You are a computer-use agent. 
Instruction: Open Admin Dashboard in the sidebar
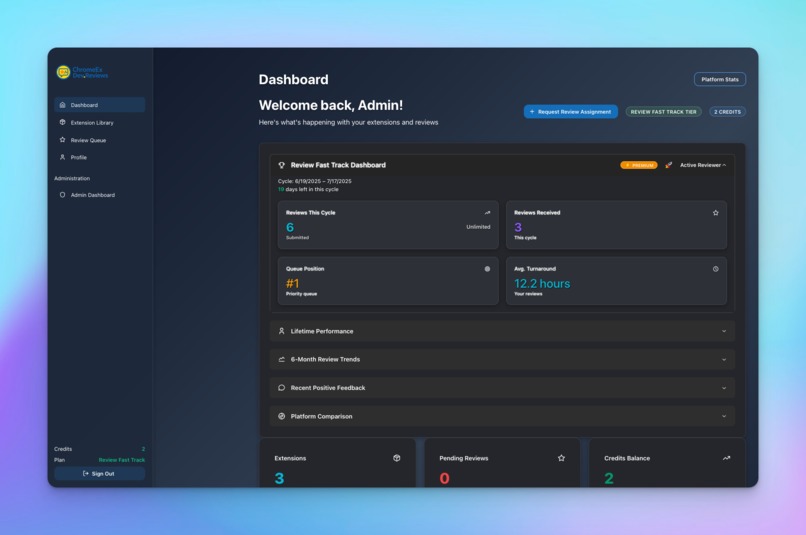pos(99,195)
